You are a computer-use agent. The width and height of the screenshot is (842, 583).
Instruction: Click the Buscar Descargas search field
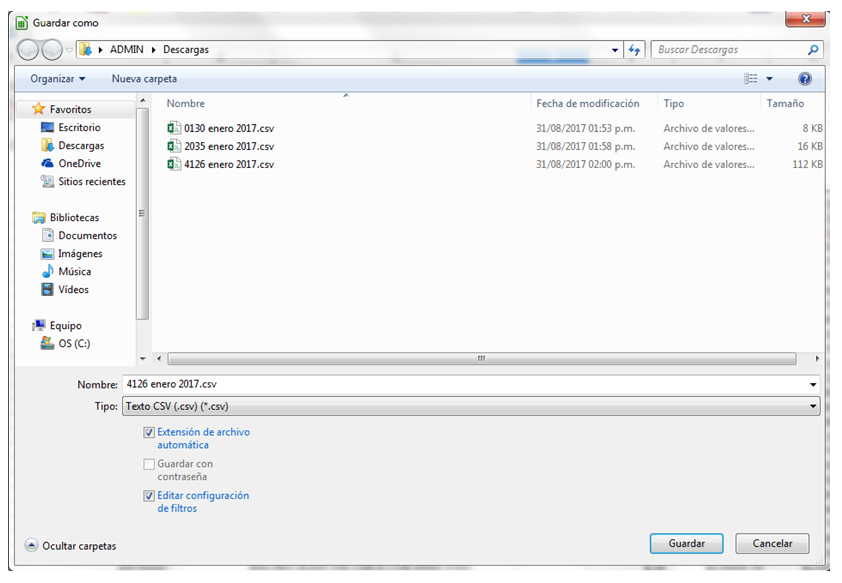pyautogui.click(x=728, y=50)
